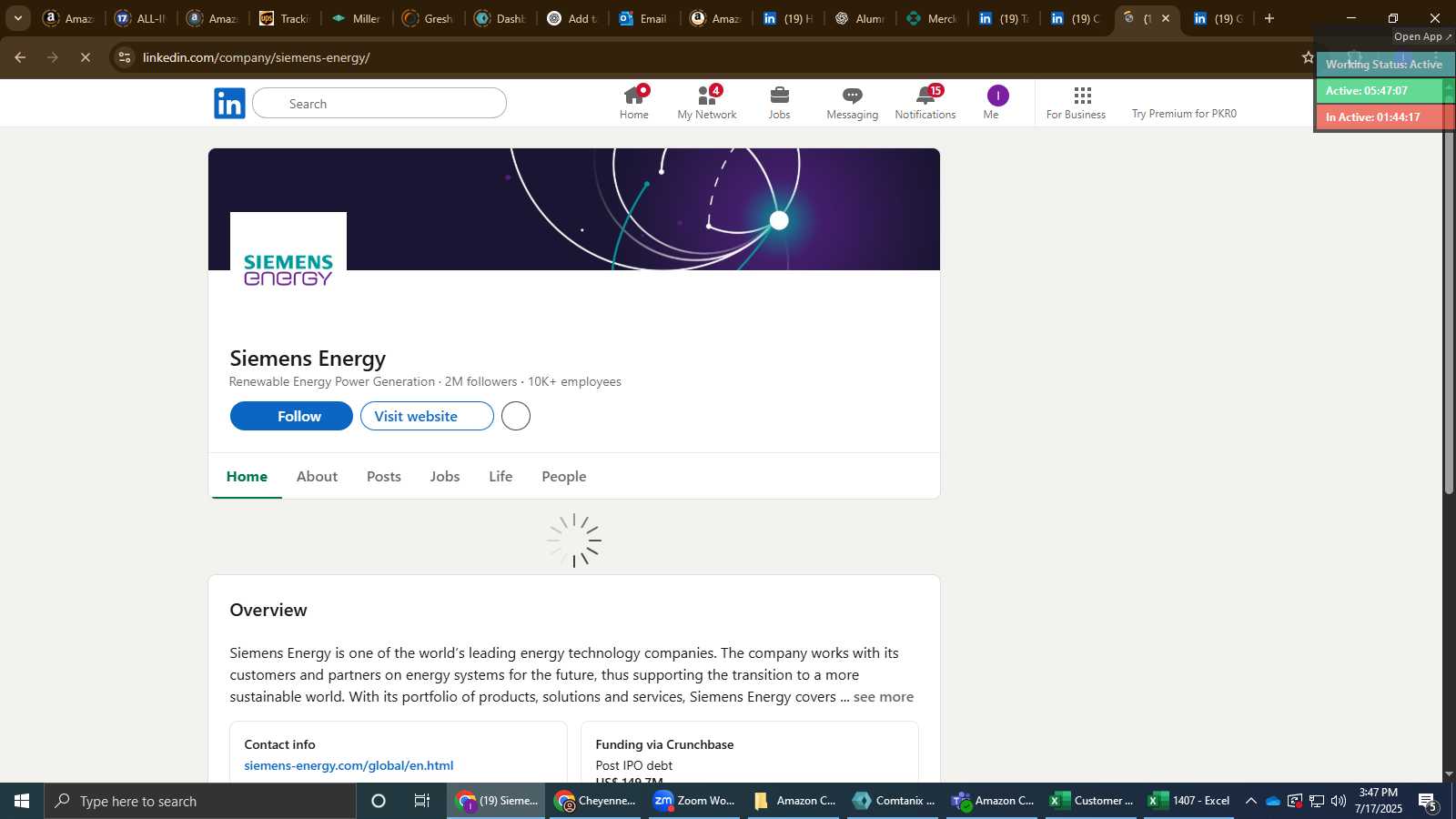
Task: Open the Jobs briefcase icon
Action: pyautogui.click(x=779, y=103)
